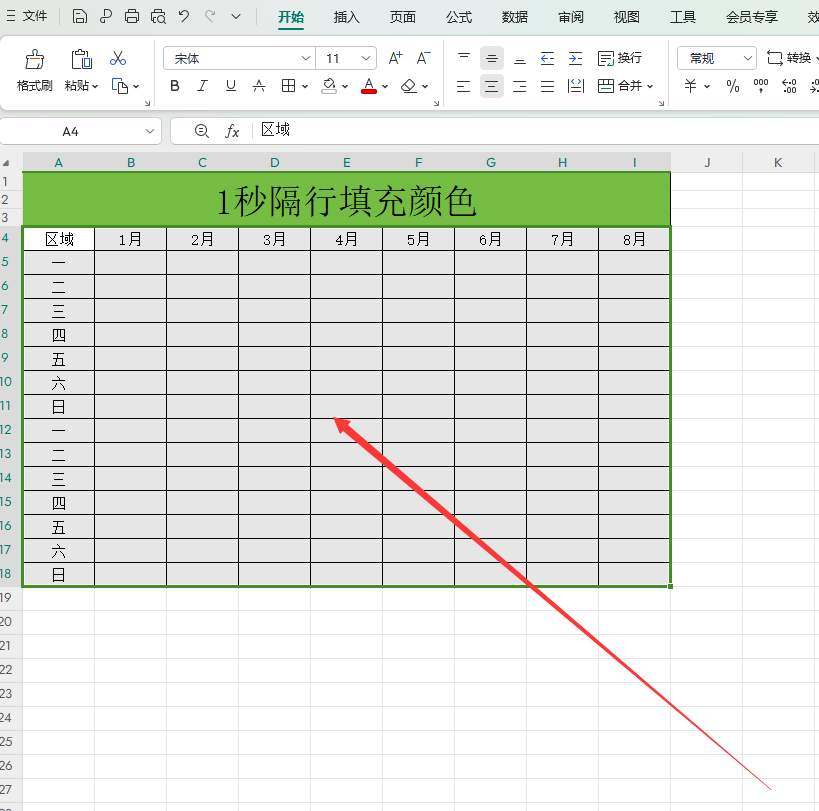Click the fx Insert Function button
Screen dimensions: 819x811
(x=232, y=131)
